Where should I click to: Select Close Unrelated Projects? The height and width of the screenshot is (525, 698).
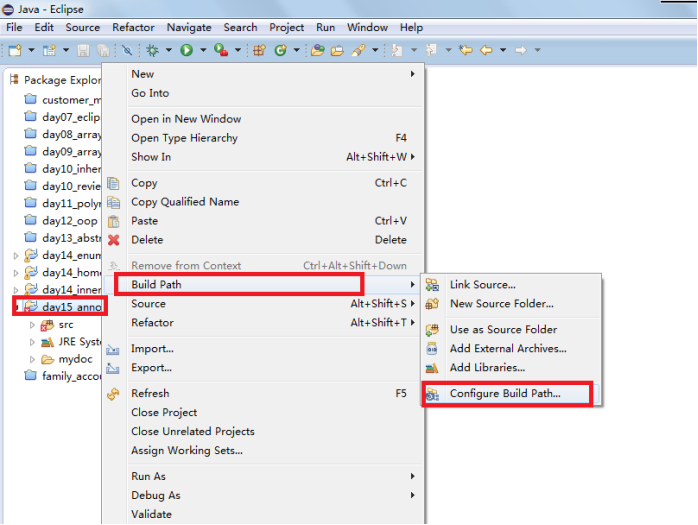(263, 432)
